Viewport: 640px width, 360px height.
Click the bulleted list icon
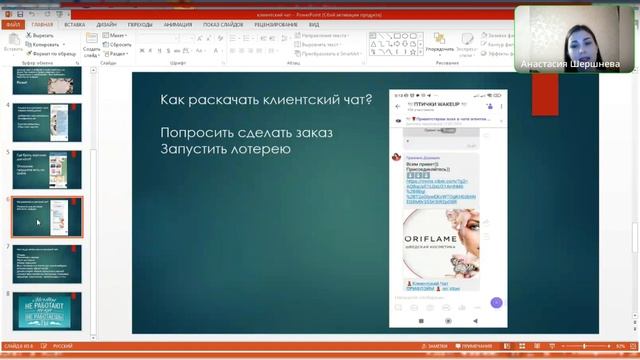(234, 38)
